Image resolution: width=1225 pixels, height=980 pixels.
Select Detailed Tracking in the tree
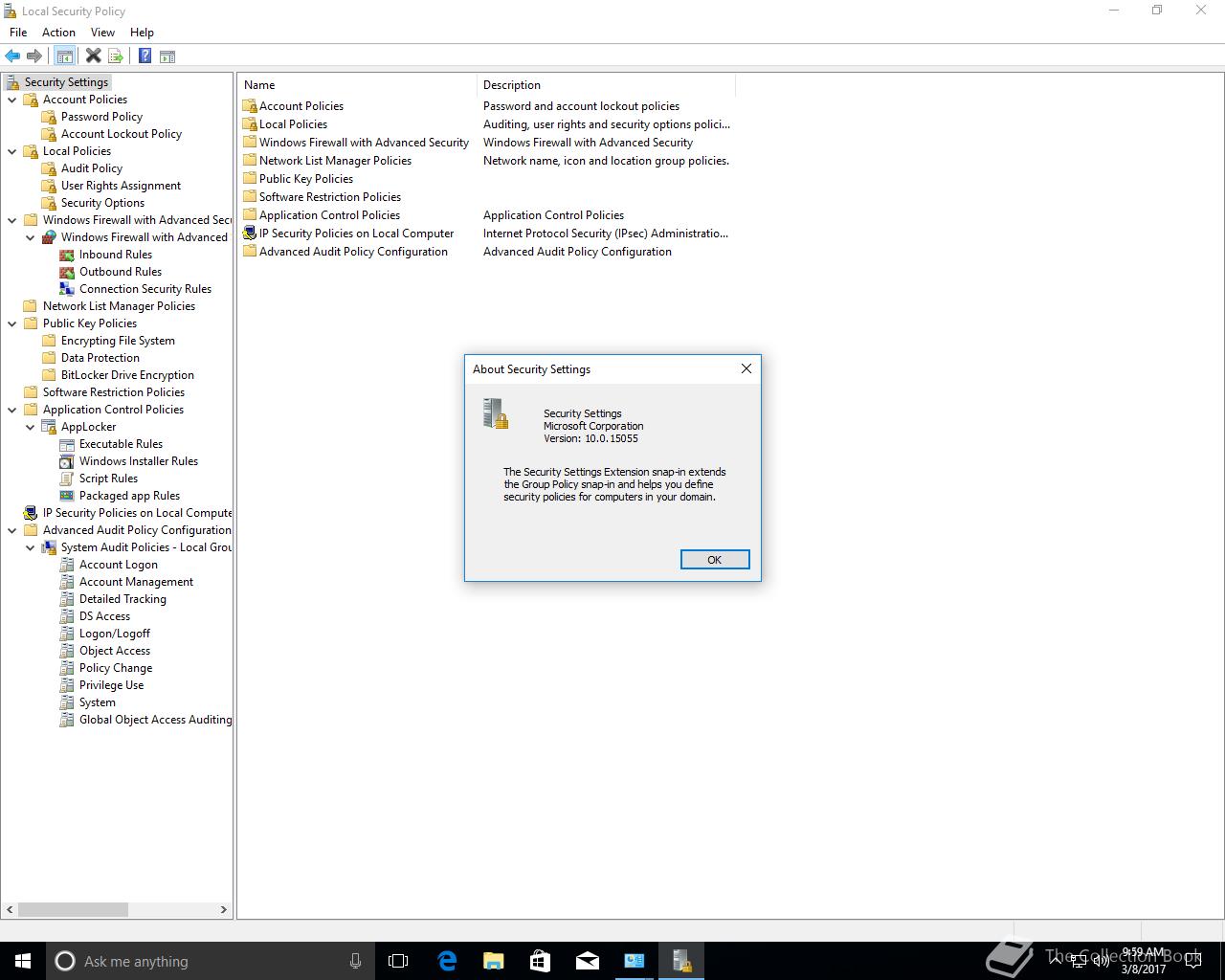coord(122,599)
